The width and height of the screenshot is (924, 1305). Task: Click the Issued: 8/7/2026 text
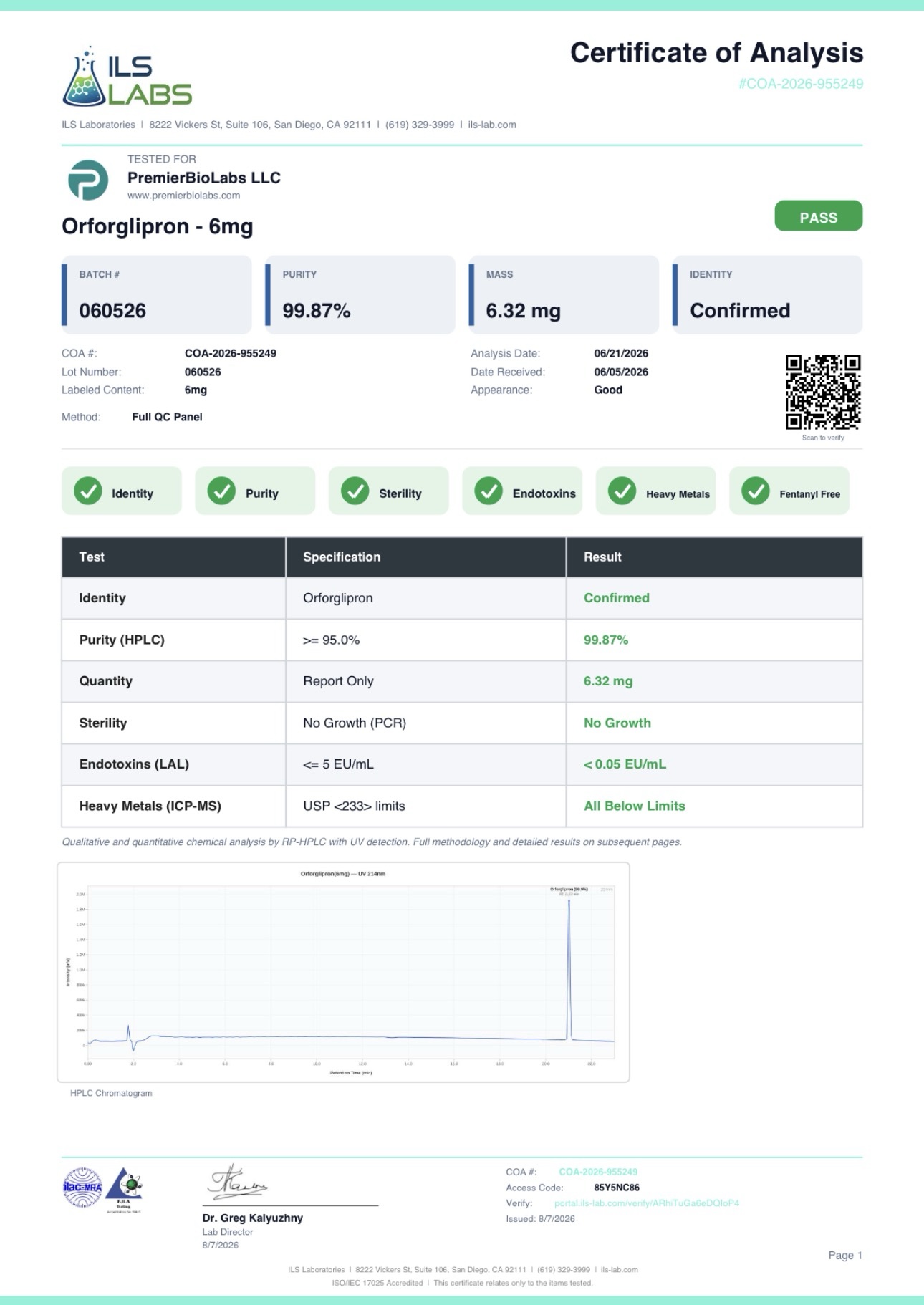(540, 1218)
